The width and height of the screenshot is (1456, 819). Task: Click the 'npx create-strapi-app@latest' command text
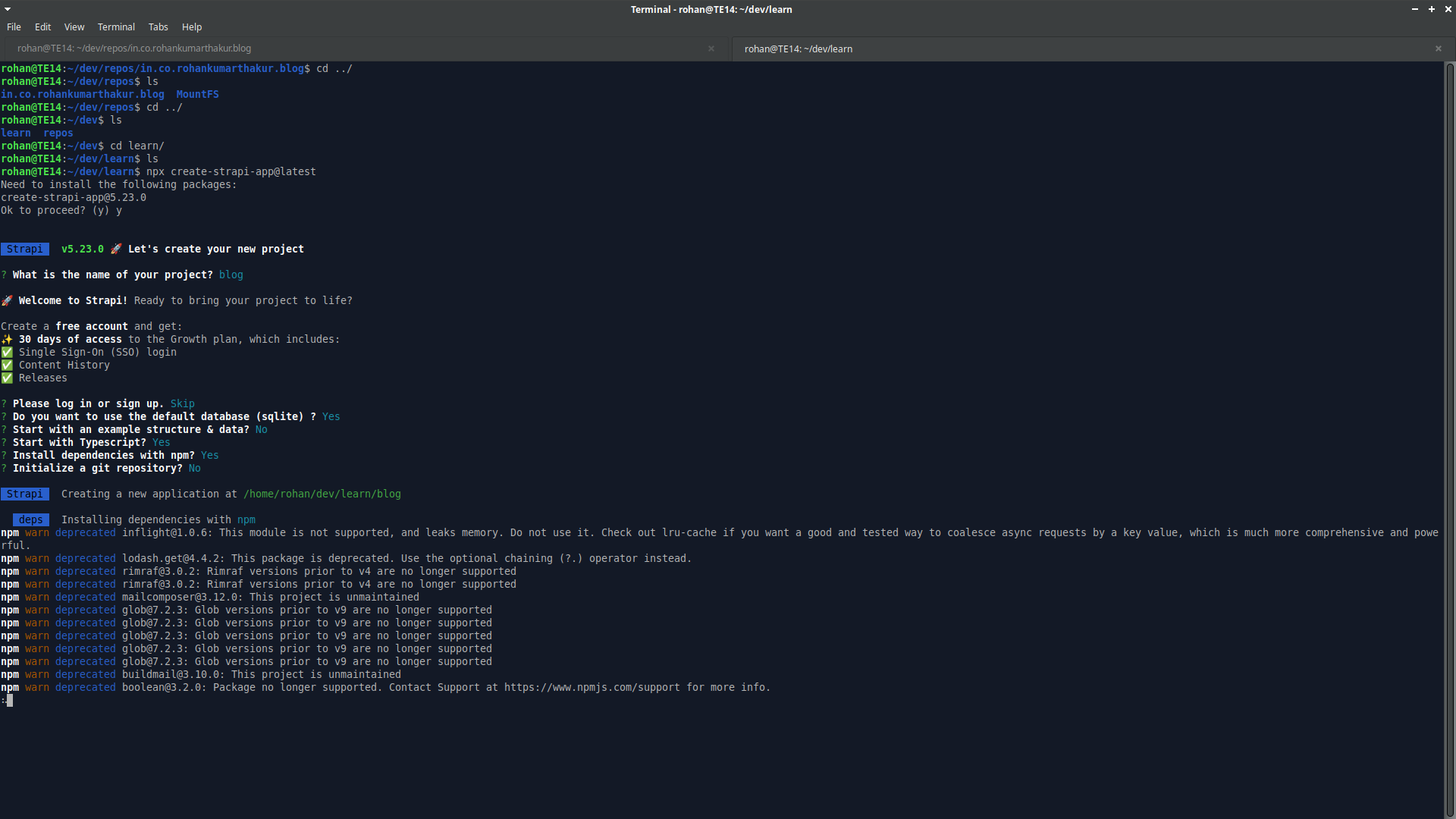coord(231,171)
